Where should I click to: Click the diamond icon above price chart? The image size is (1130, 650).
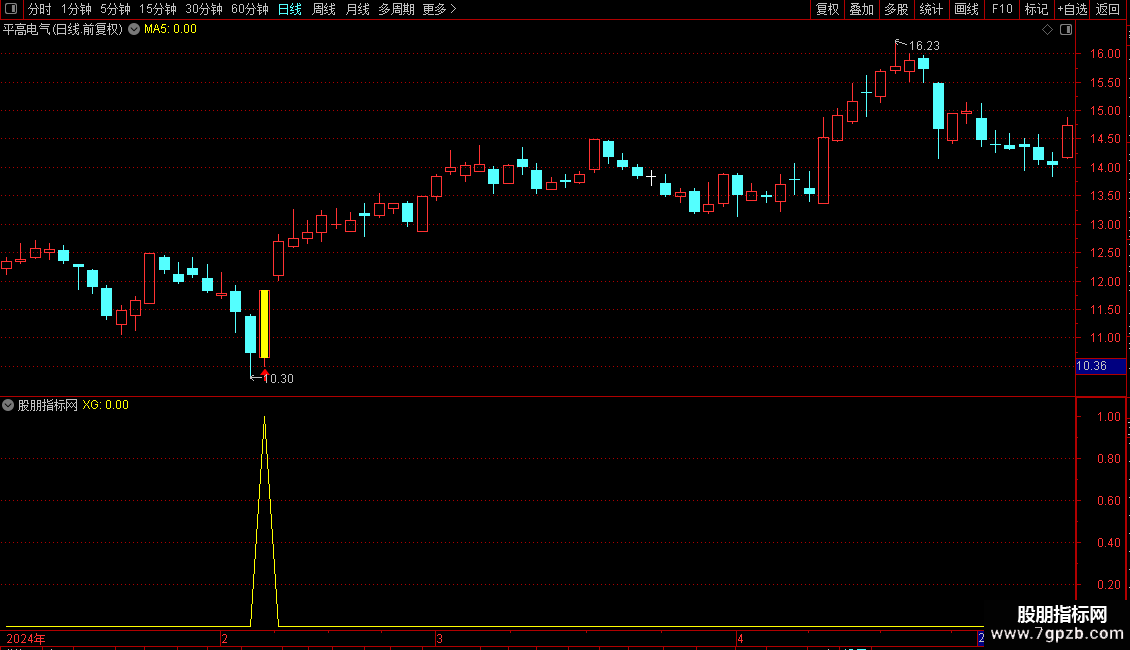pos(1048,30)
